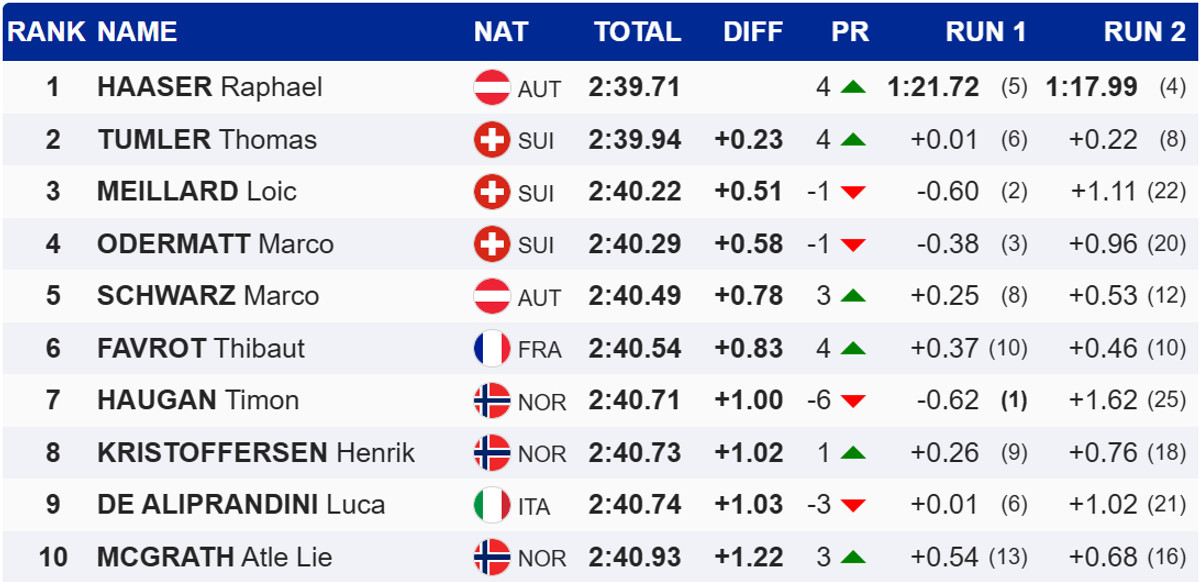Click Swiss flag icon beside Tumler
1200x582 pixels.
(491, 140)
